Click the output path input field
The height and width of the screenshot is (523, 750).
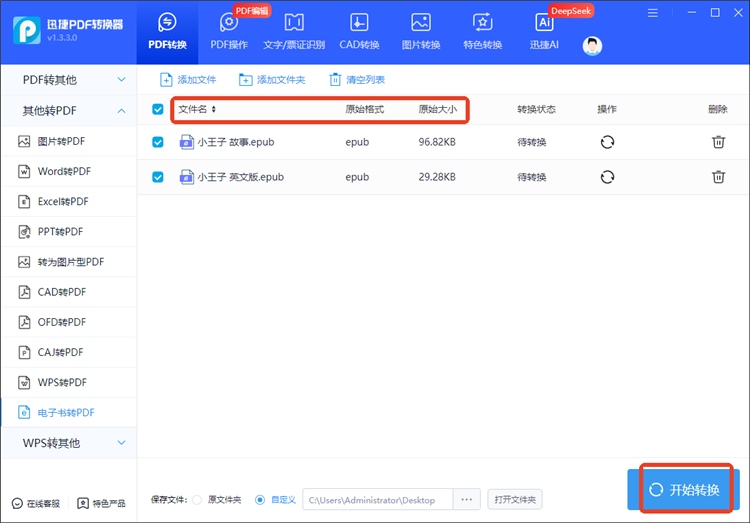(x=377, y=500)
